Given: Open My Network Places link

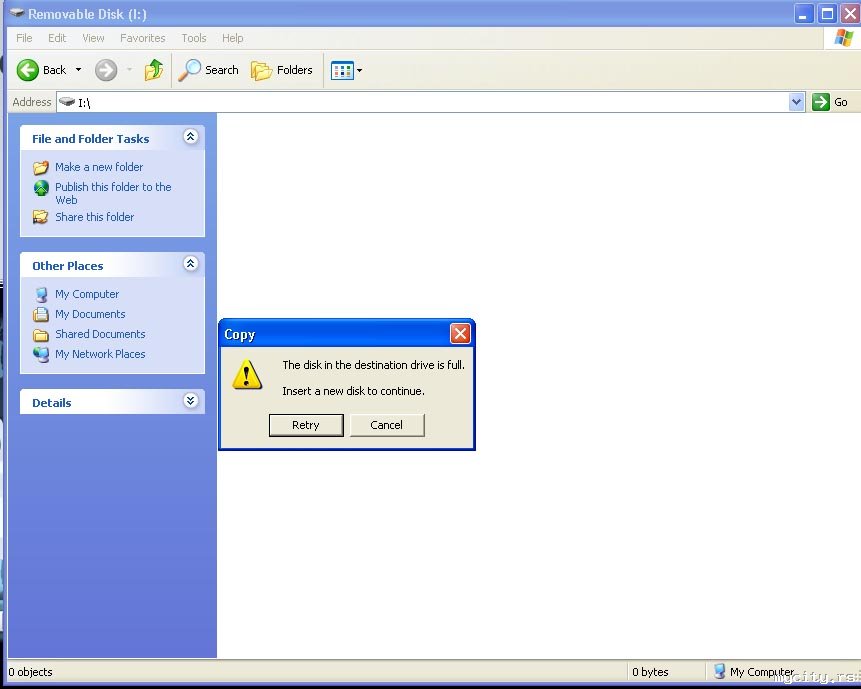Looking at the screenshot, I should pos(100,354).
